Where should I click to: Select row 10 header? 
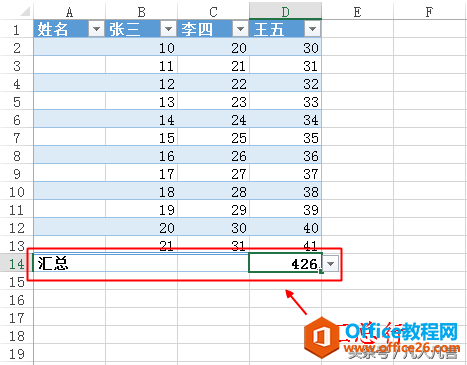point(17,192)
